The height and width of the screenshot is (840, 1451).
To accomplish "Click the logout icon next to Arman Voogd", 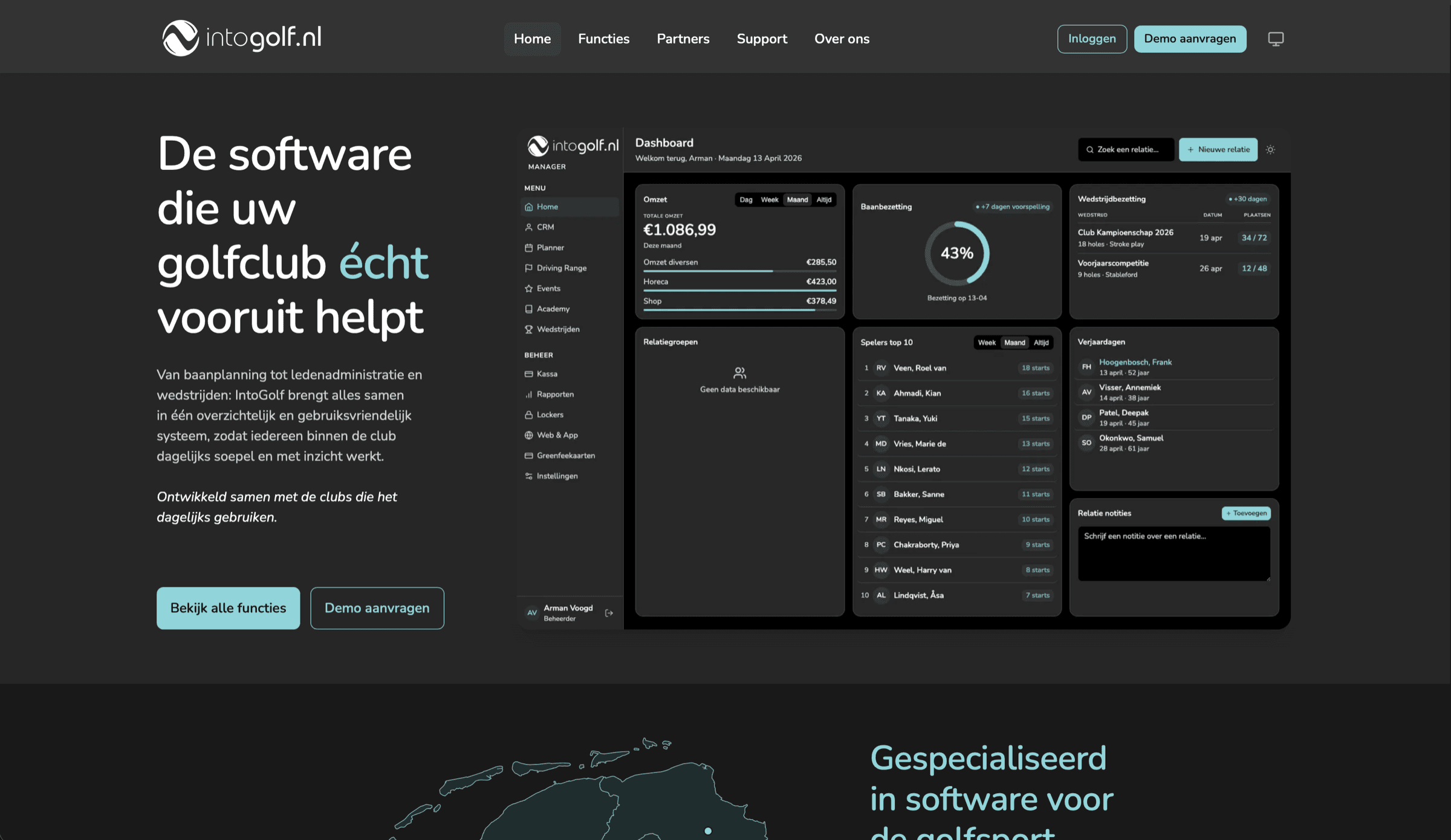I will [x=609, y=613].
